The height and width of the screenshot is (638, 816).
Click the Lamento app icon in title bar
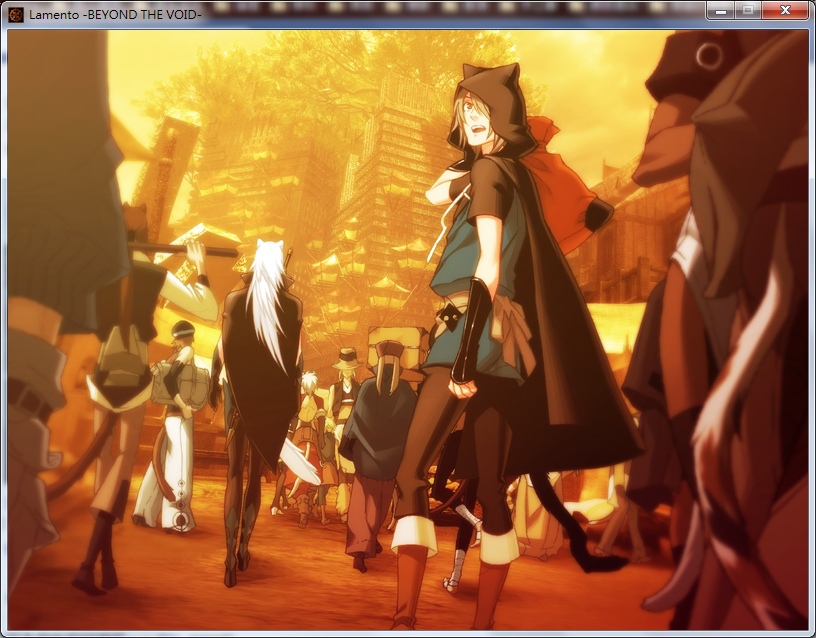16,15
